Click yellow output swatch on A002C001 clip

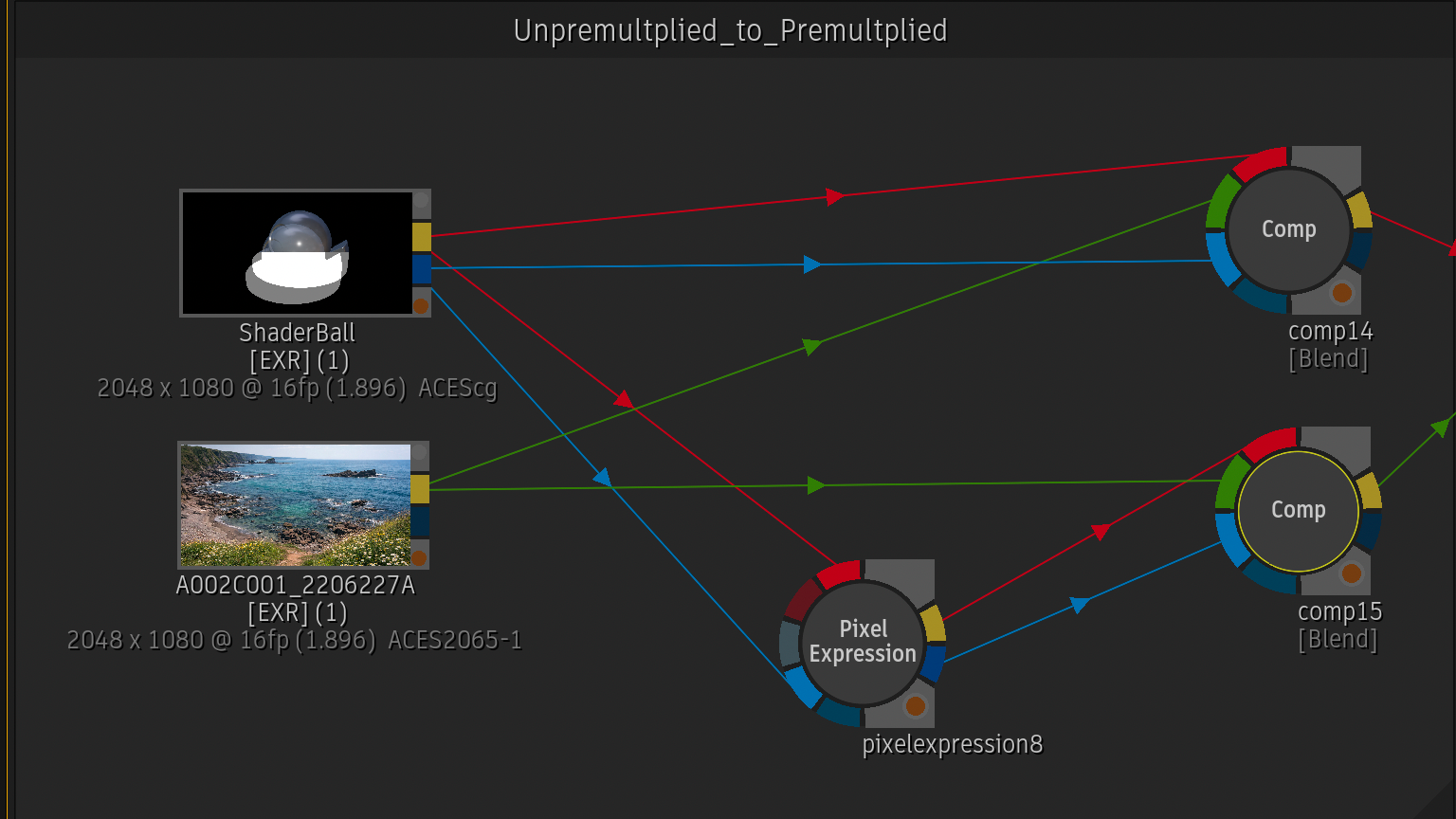[x=420, y=489]
